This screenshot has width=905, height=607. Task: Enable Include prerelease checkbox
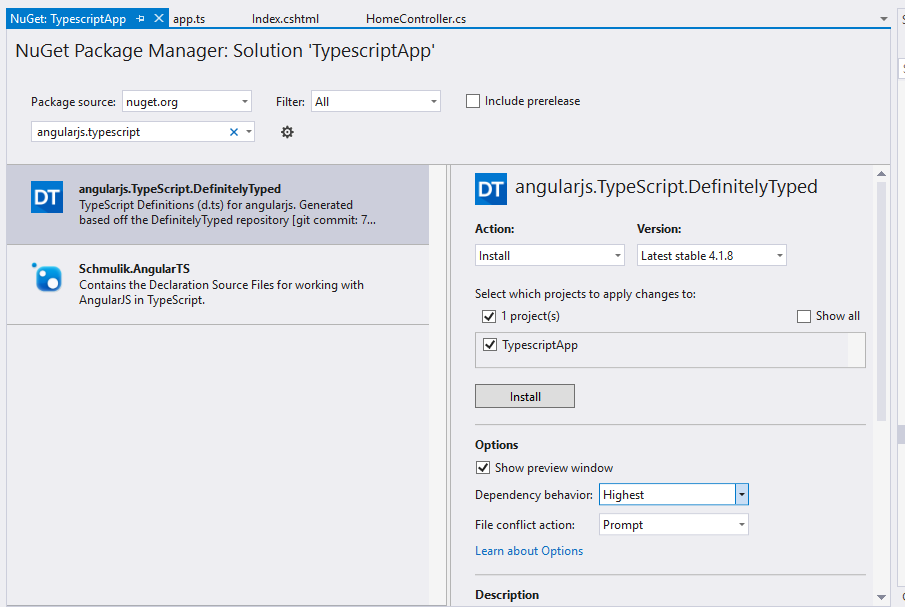point(474,101)
